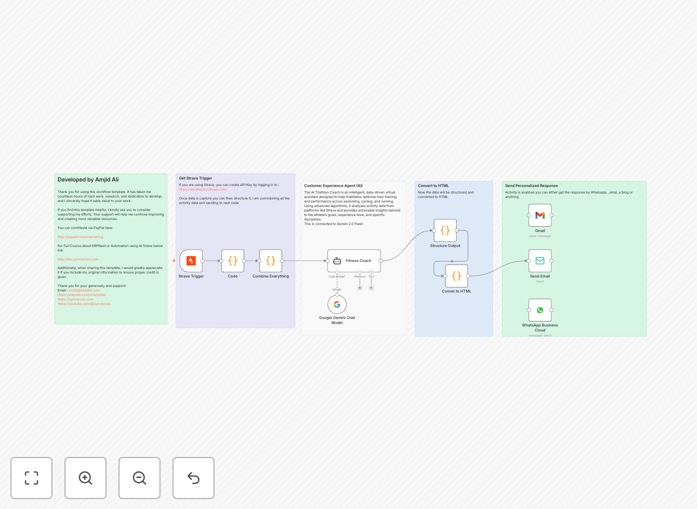
Task: Open the Fitness Coach agent node
Action: tap(354, 261)
